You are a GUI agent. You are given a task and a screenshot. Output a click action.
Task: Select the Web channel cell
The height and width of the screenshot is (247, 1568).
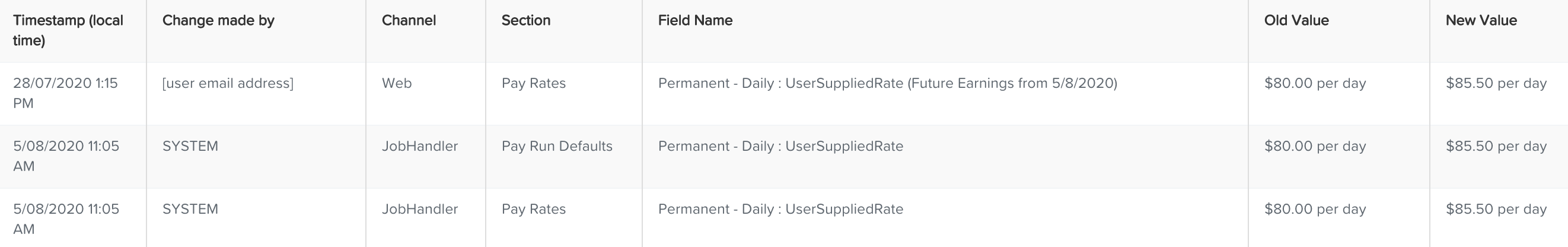pos(397,84)
